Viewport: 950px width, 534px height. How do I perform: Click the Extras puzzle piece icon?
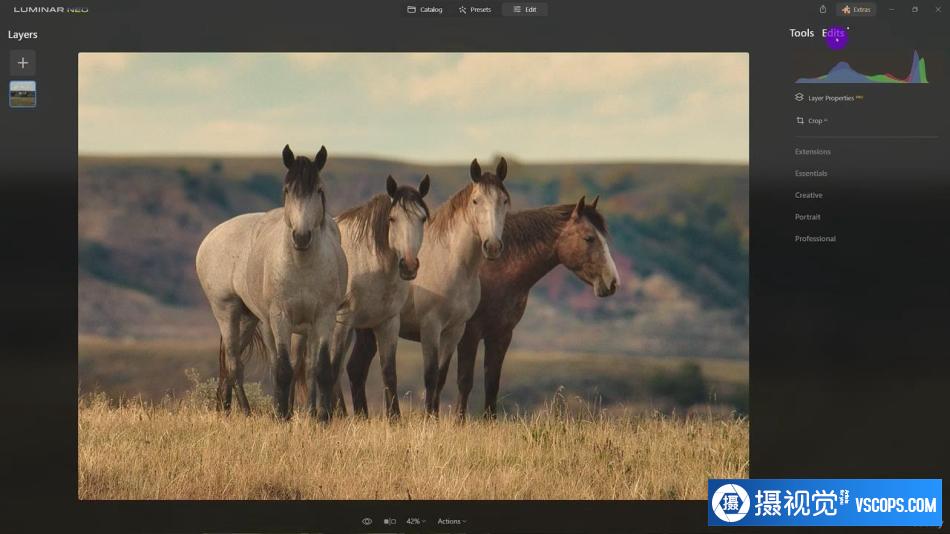pos(846,10)
